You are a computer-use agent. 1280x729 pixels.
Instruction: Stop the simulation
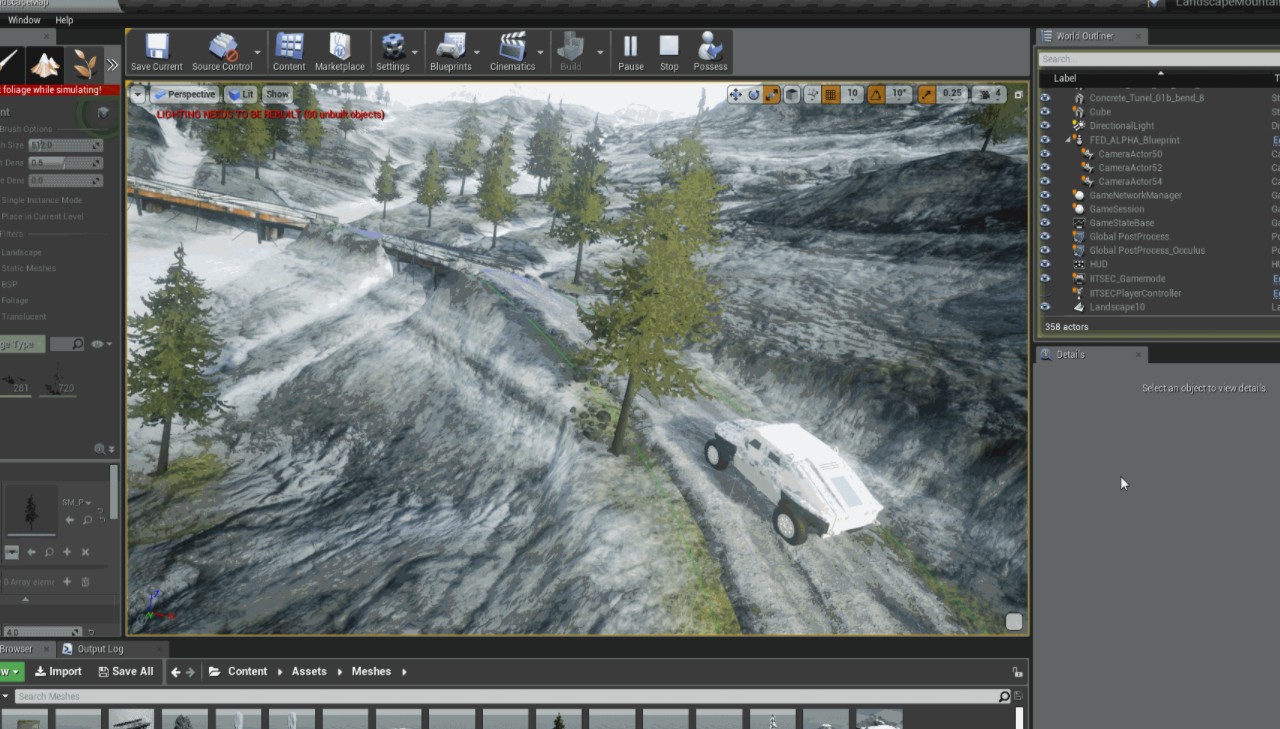coord(669,51)
